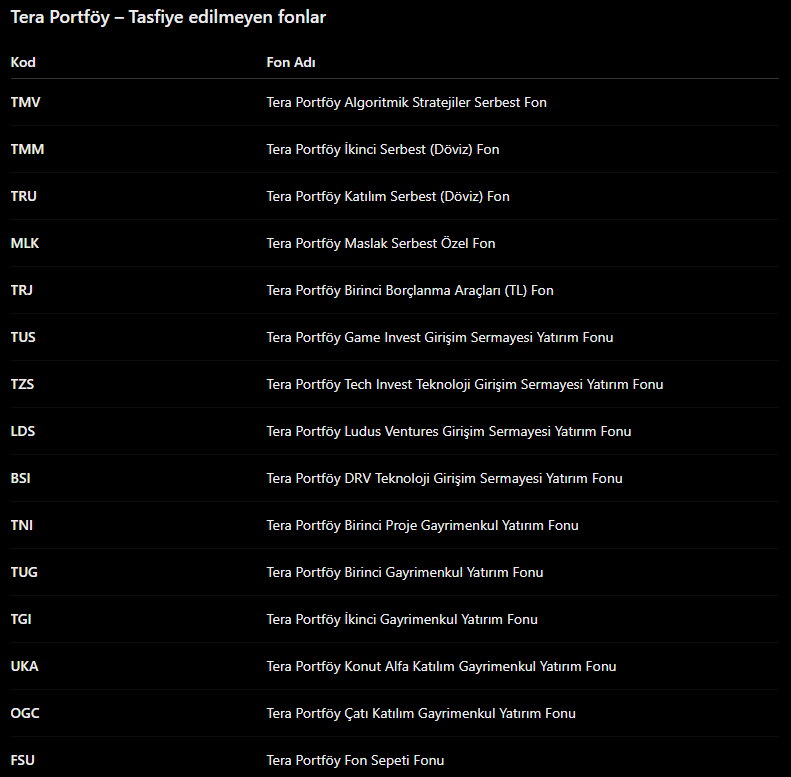Select the 'Konut Alfa Katılım Gayrimenkul' fund name
The width and height of the screenshot is (791, 777).
pyautogui.click(x=441, y=666)
